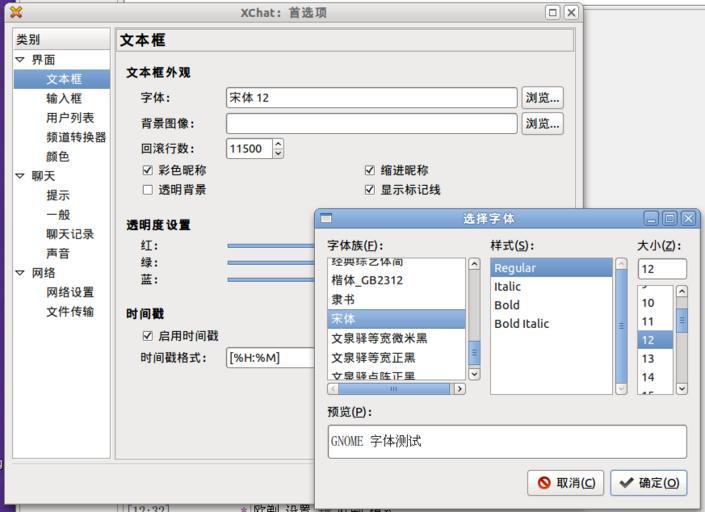Enable the 透明背景 checkbox
The image size is (705, 512).
point(148,190)
